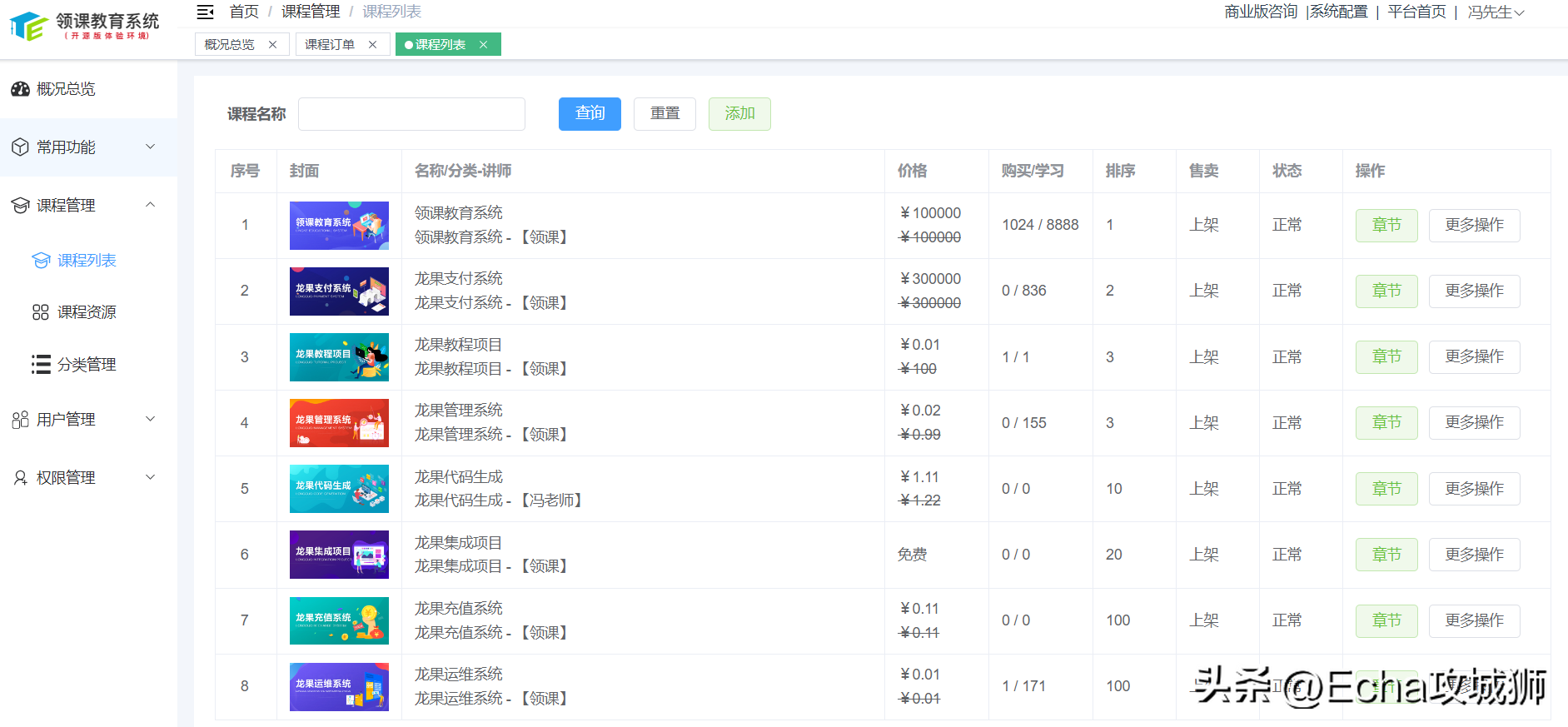Open 章节 for 龙果管理系统 row

tap(1386, 423)
